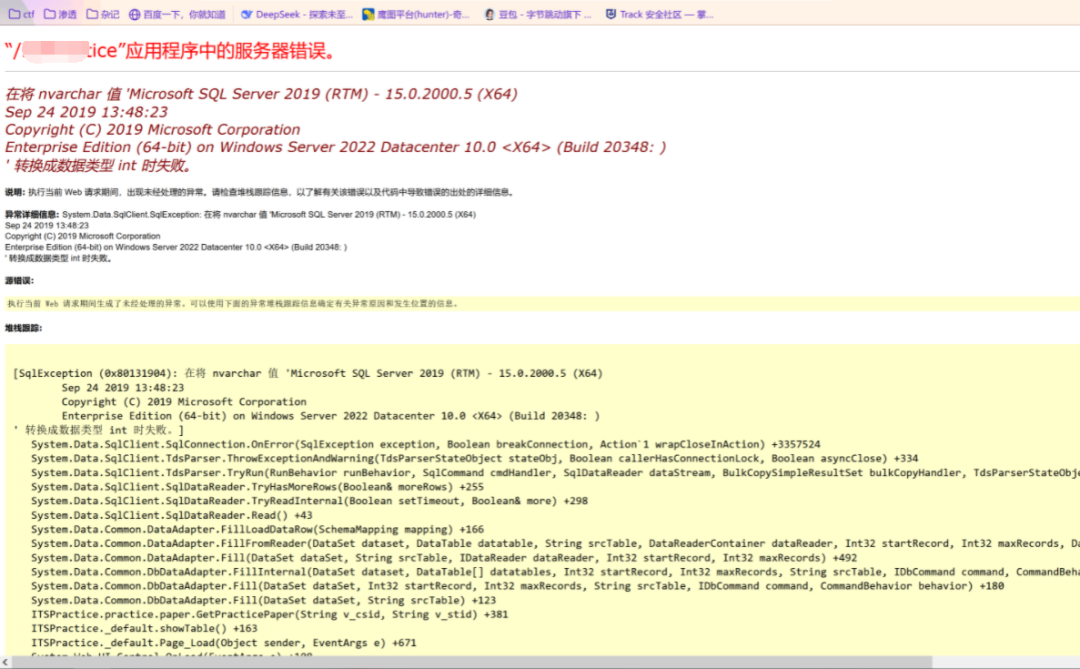Click the 源错误: label

(x=19, y=280)
